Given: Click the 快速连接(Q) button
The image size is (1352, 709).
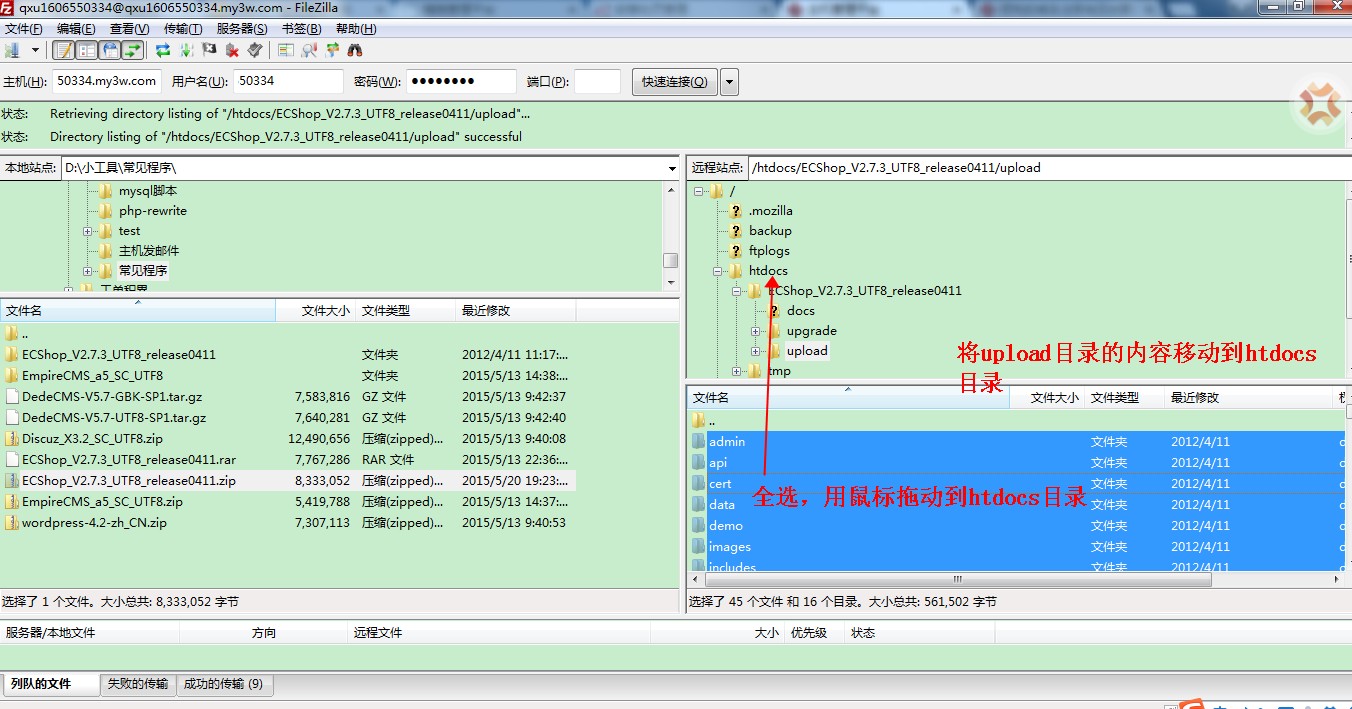Looking at the screenshot, I should coord(674,82).
